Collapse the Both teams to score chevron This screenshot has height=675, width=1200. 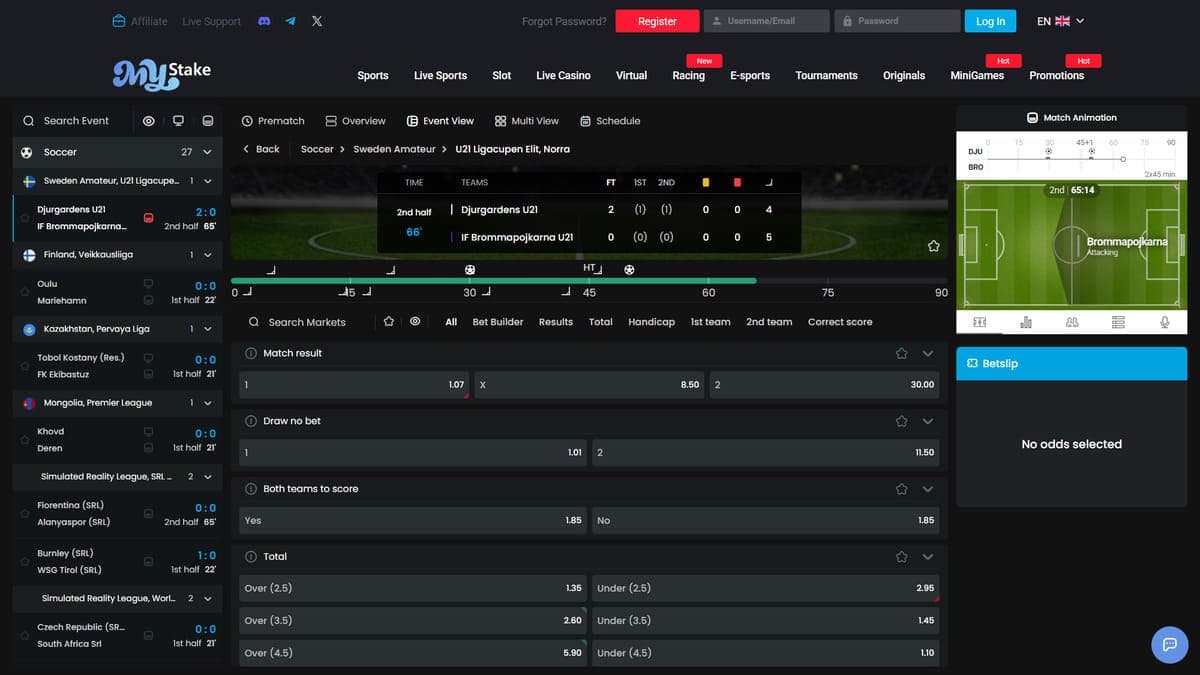tap(928, 489)
